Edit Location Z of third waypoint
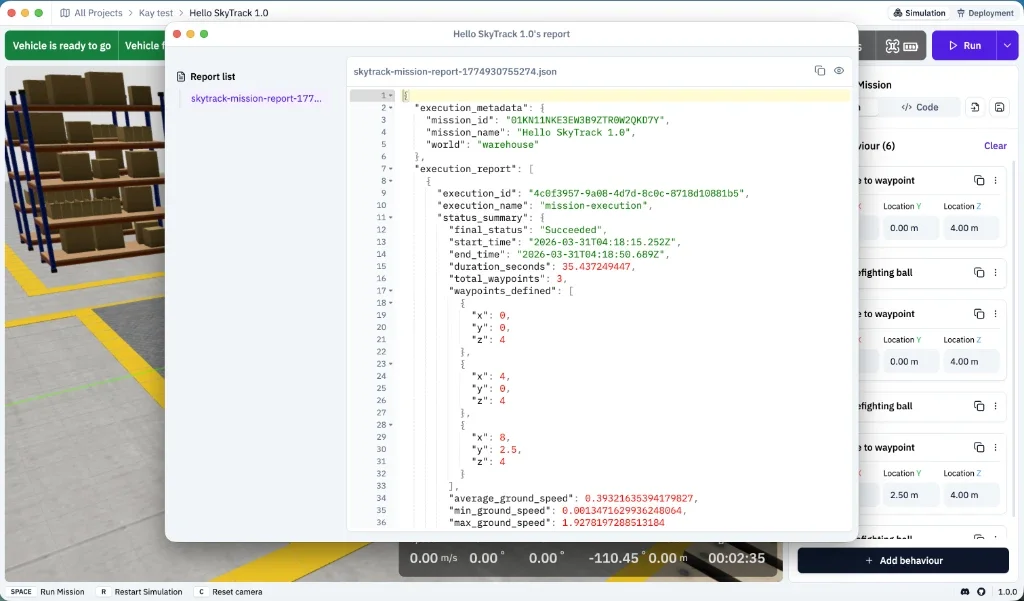The height and width of the screenshot is (601, 1024). click(x=970, y=495)
